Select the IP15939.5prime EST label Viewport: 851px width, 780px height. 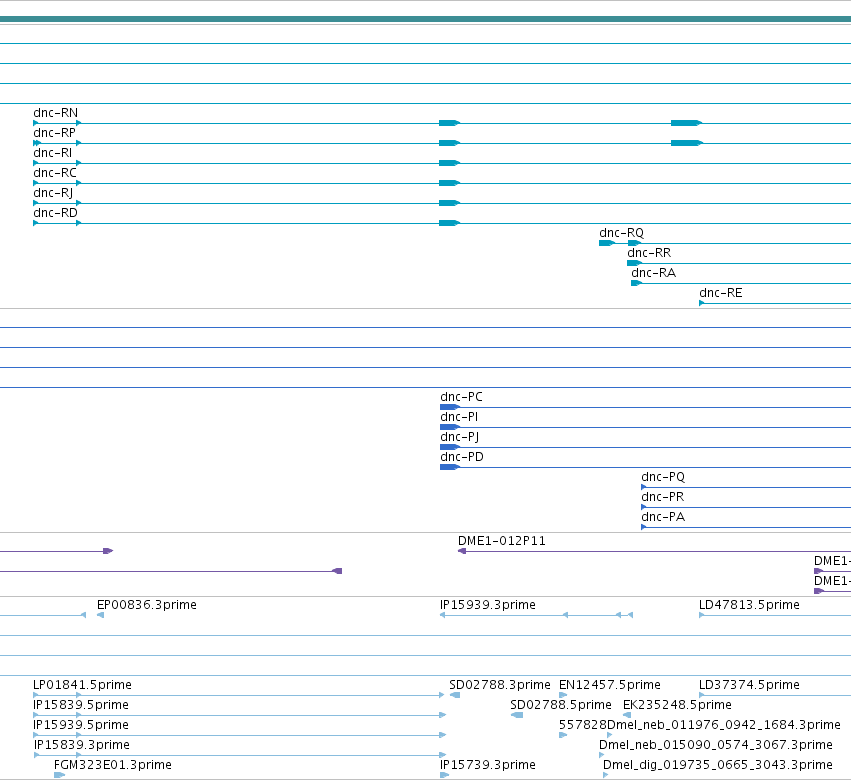[81, 725]
